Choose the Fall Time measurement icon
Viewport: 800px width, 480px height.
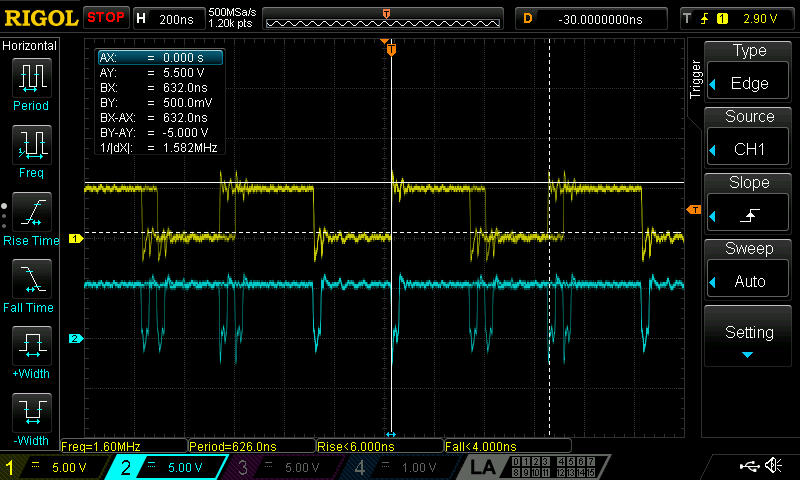(32, 279)
